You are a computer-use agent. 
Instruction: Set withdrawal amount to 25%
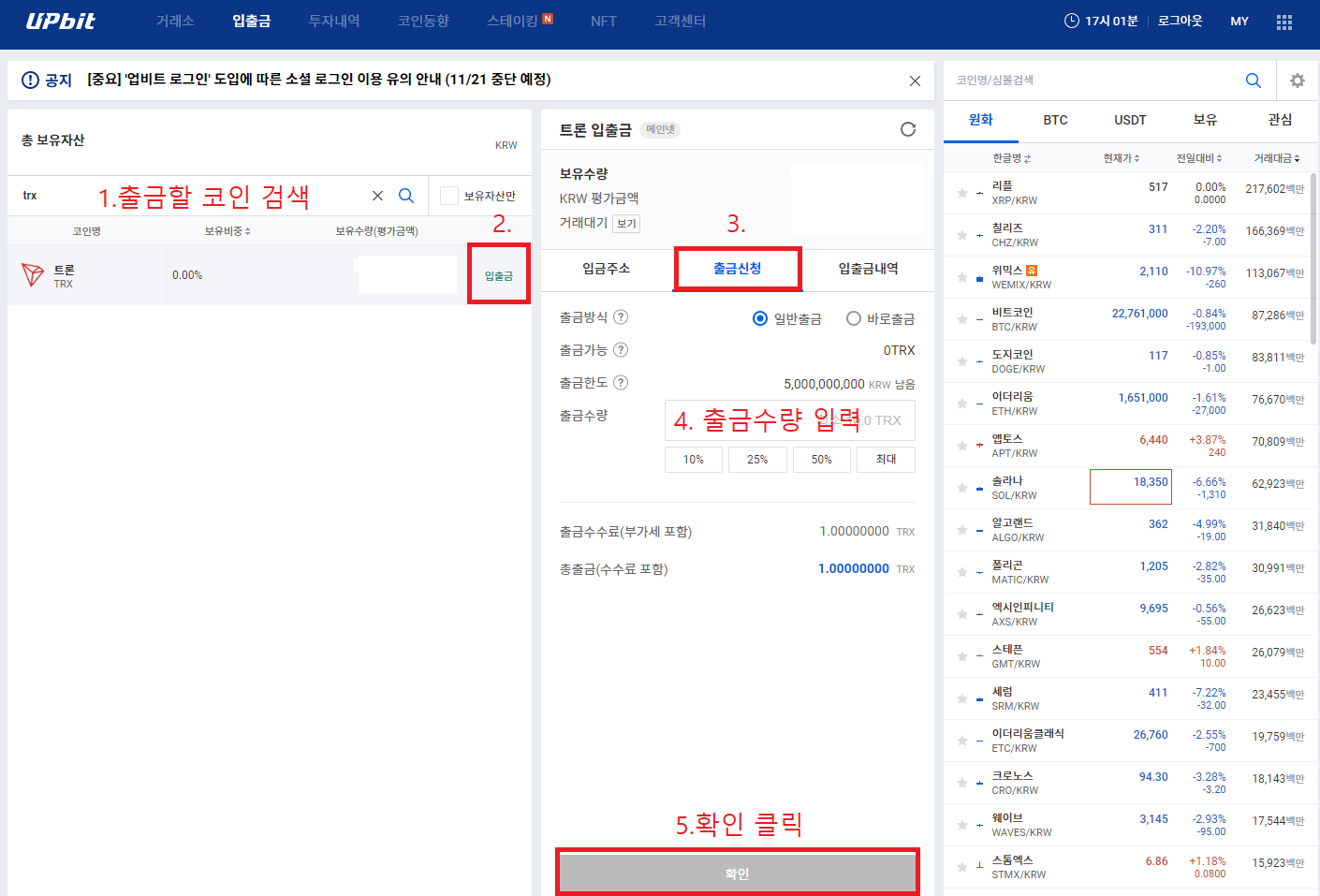[757, 460]
